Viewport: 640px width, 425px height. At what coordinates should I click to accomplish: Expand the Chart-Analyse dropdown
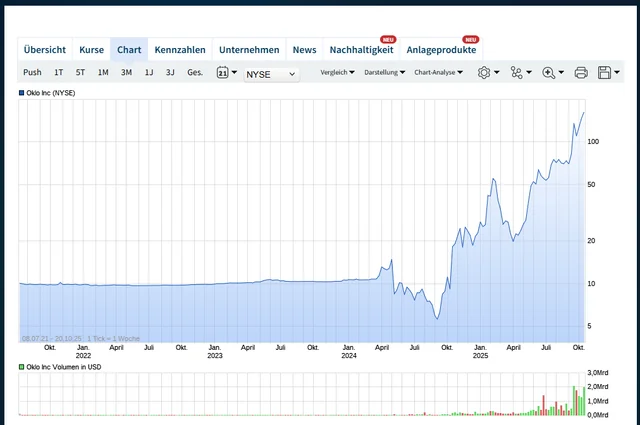[438, 73]
